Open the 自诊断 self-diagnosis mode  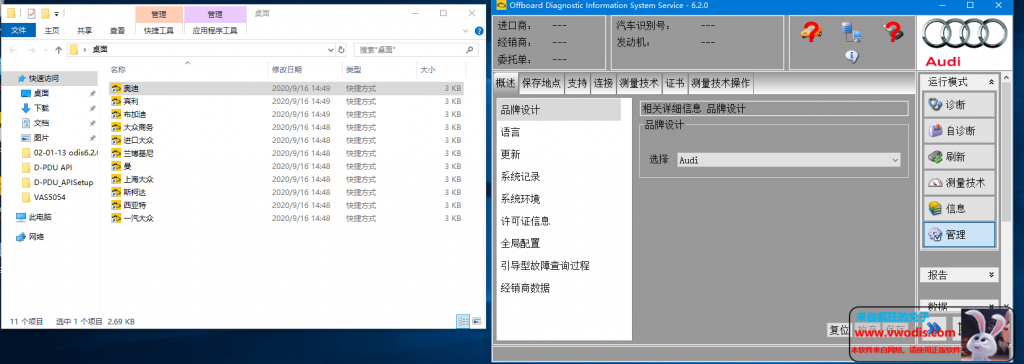959,131
